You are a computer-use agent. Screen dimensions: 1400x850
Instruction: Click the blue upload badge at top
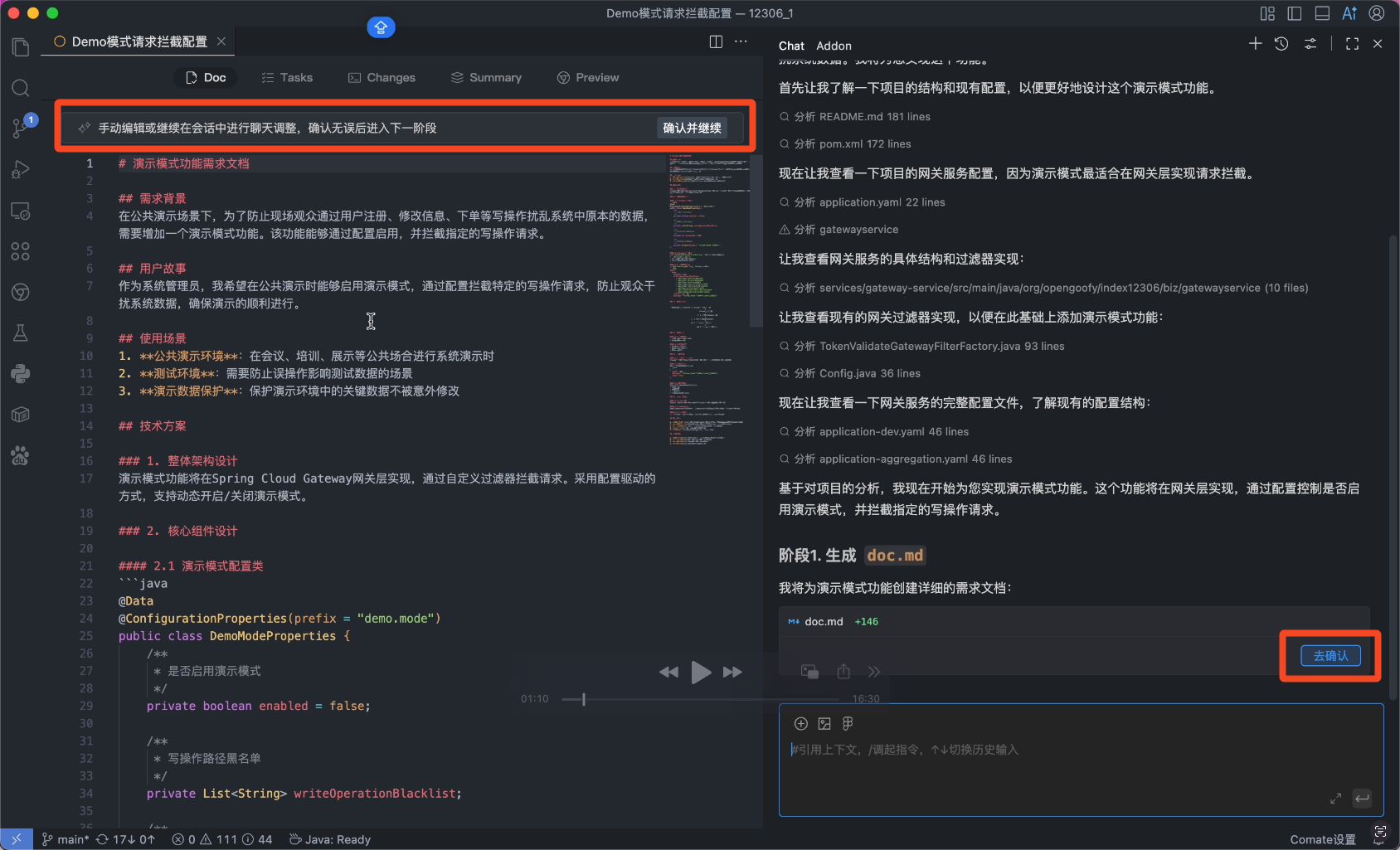click(x=381, y=27)
